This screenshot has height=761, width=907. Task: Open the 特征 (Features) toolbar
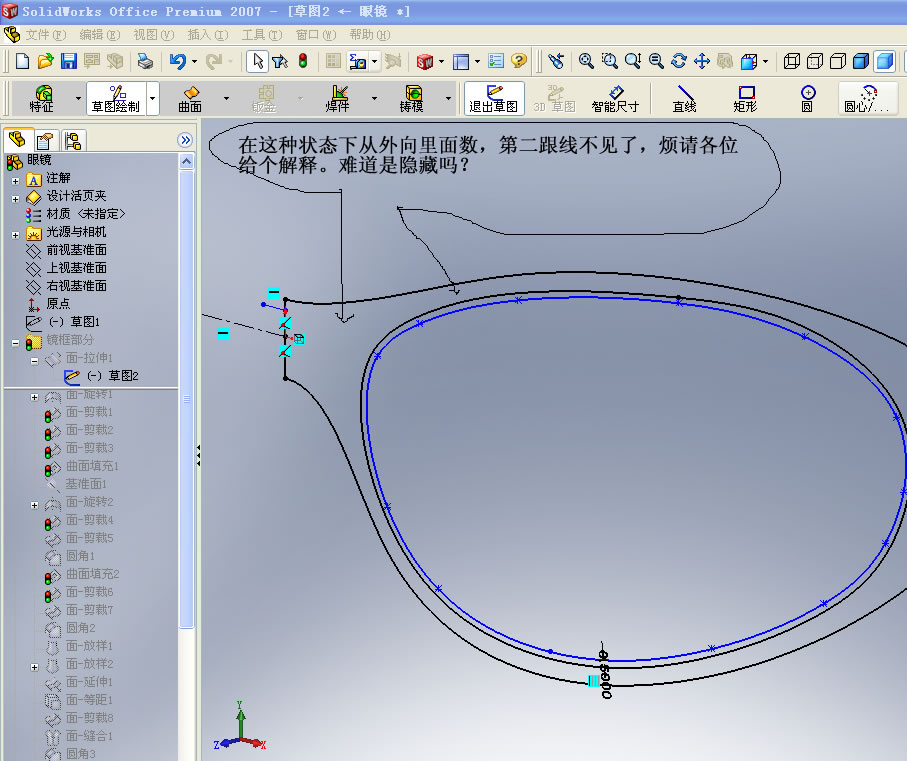pos(42,98)
